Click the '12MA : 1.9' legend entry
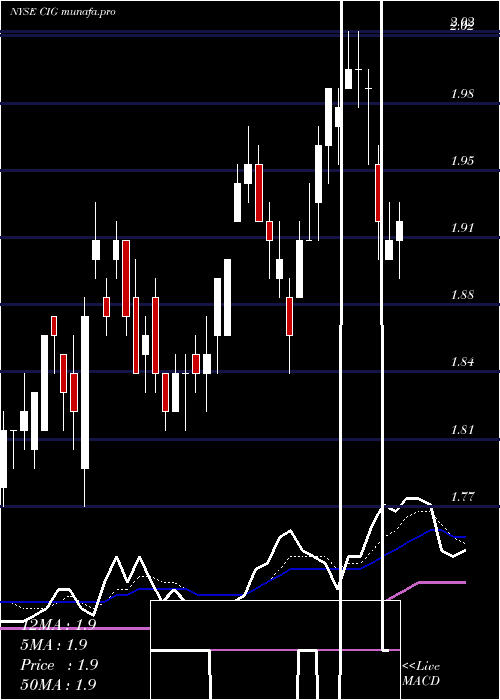The image size is (500, 700). click(58, 625)
